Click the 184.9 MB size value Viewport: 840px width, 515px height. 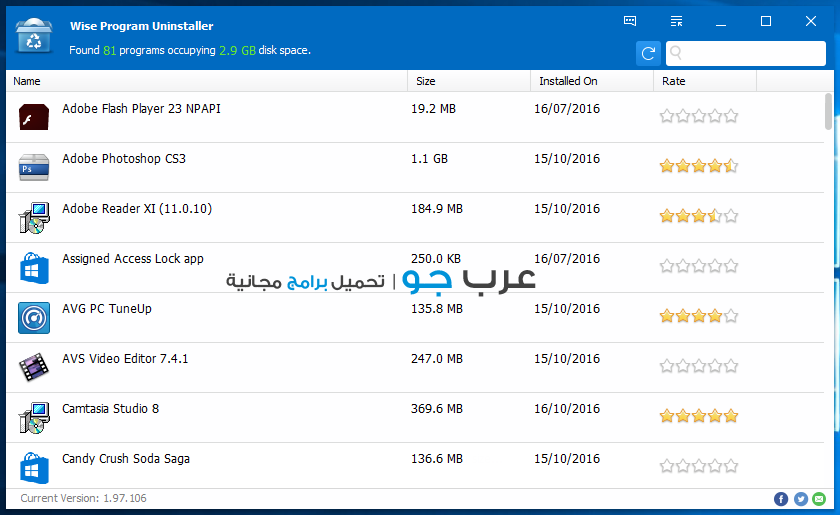pos(437,209)
